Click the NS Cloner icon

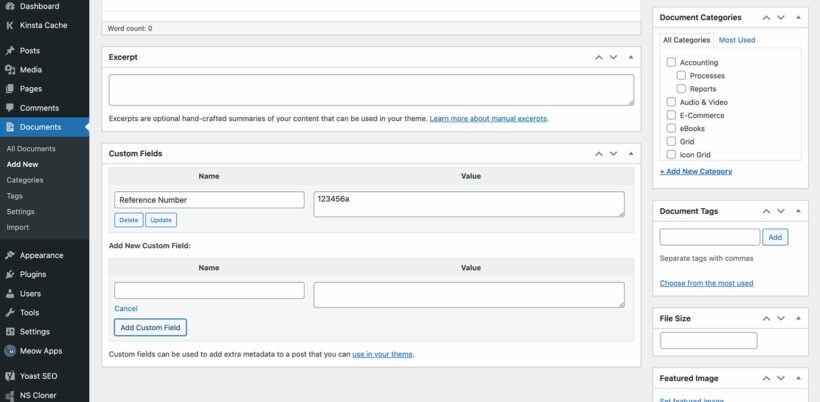point(9,395)
